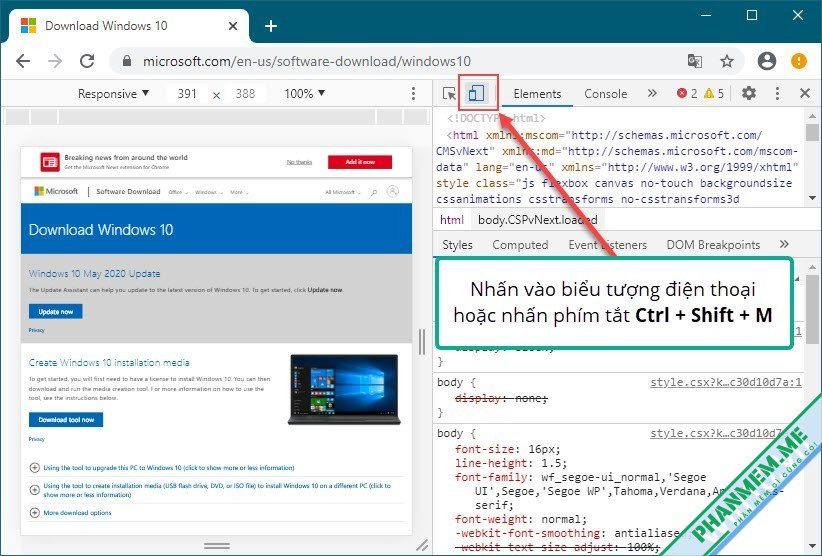Image resolution: width=822 pixels, height=556 pixels.
Task: Click the page sign-in account icon
Action: (393, 191)
